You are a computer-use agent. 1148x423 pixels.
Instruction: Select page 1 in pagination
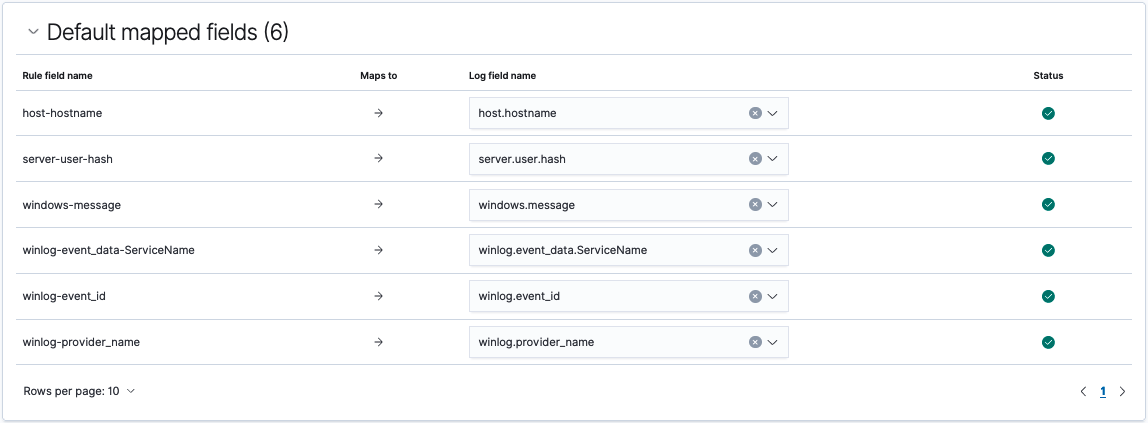click(x=1103, y=392)
